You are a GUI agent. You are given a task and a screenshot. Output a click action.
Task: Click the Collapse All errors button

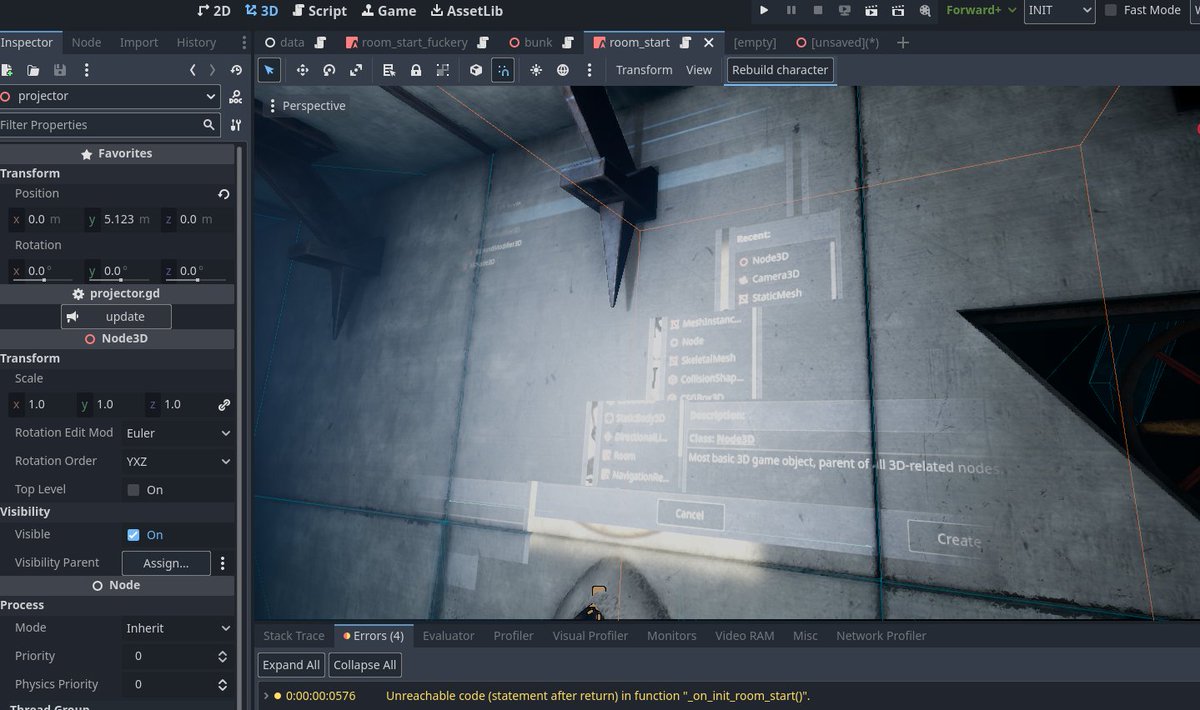(365, 665)
